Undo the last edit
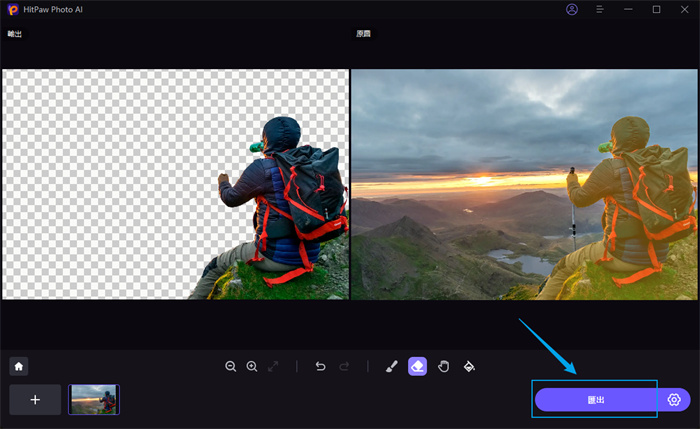 pos(320,367)
